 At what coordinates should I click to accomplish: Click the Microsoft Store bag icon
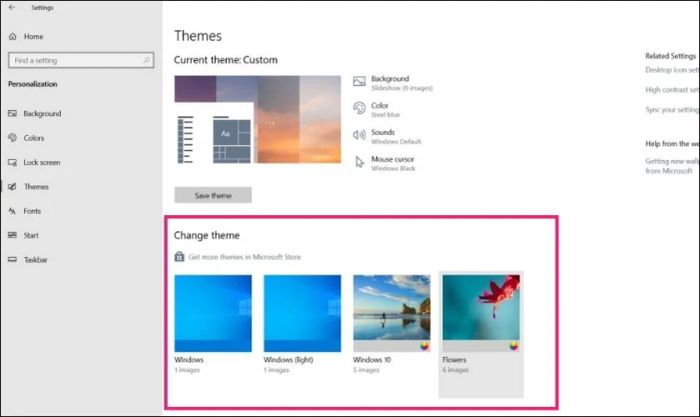pyautogui.click(x=179, y=257)
